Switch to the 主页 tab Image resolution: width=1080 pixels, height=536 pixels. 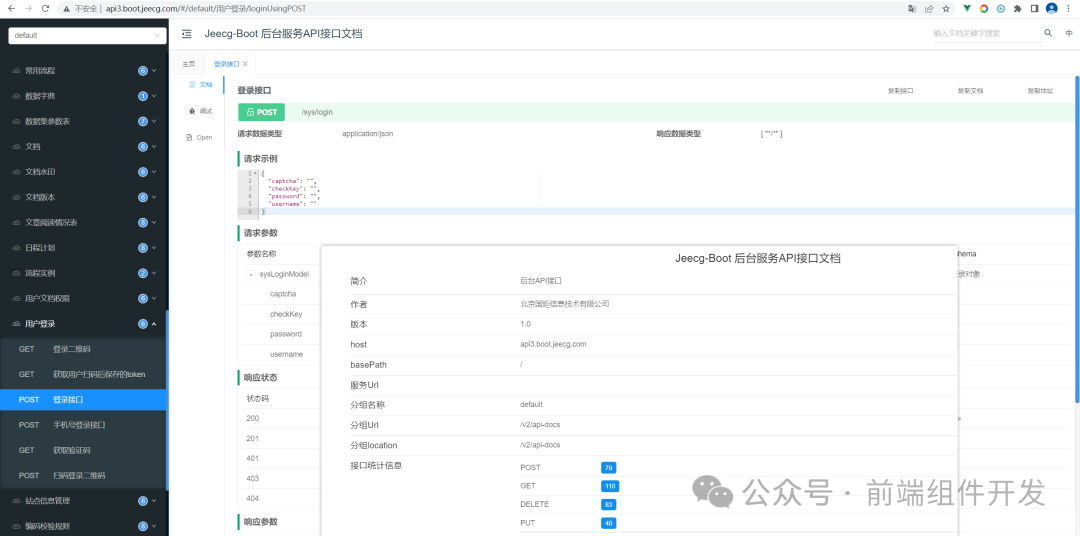189,64
